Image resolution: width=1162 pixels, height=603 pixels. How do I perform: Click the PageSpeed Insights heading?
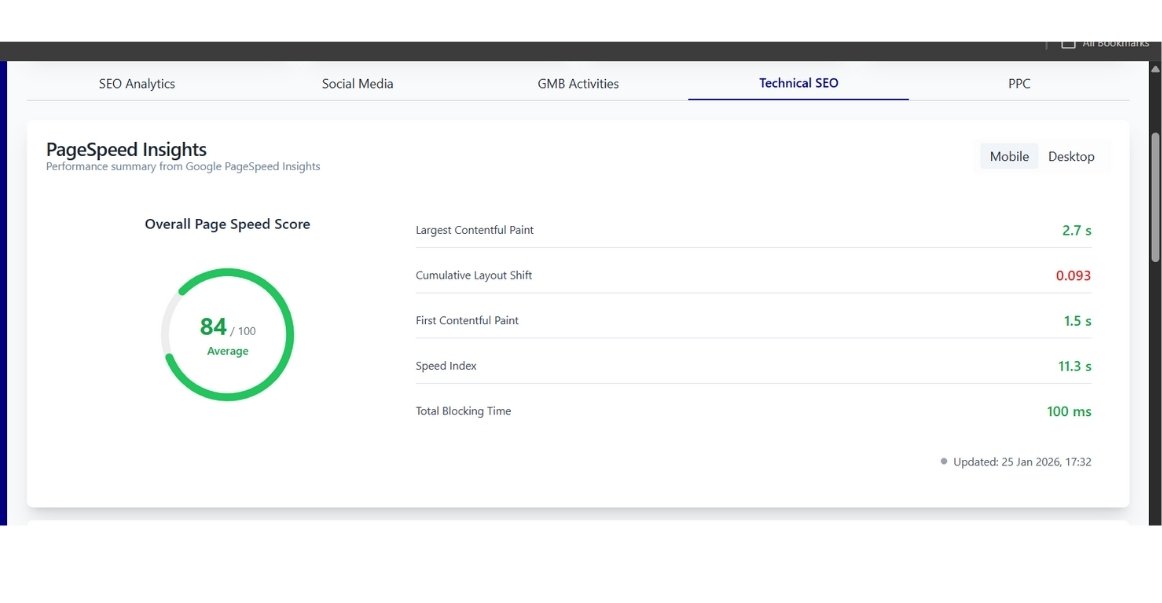[x=126, y=150]
